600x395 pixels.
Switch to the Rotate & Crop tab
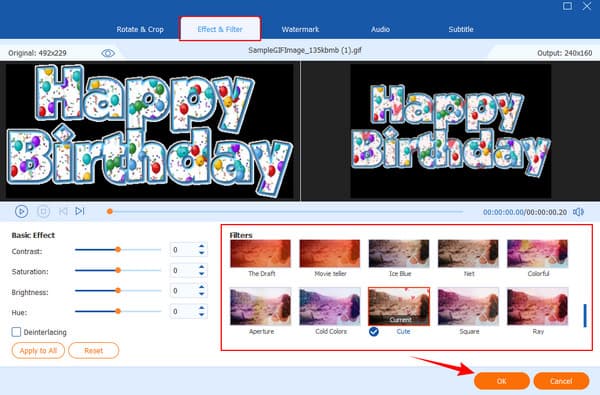pyautogui.click(x=140, y=29)
